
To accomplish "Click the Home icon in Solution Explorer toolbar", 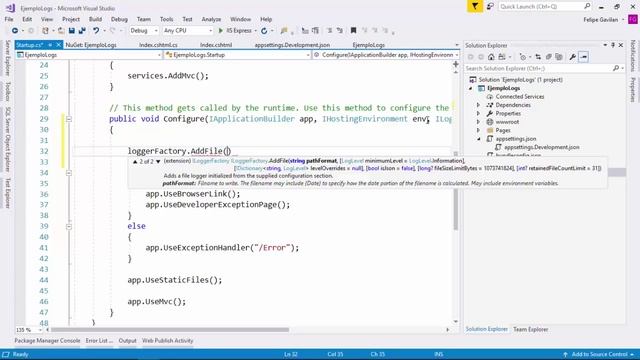I will tap(491, 57).
